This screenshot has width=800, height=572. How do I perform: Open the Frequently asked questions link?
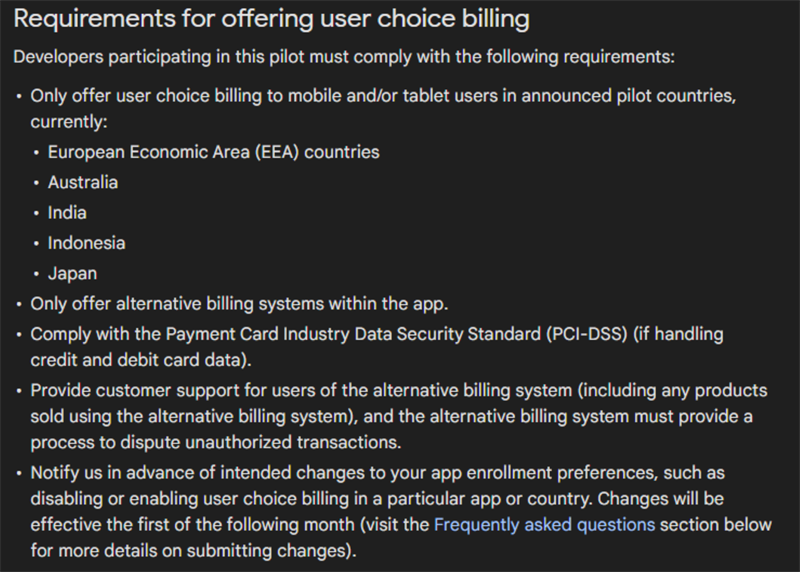coord(544,524)
